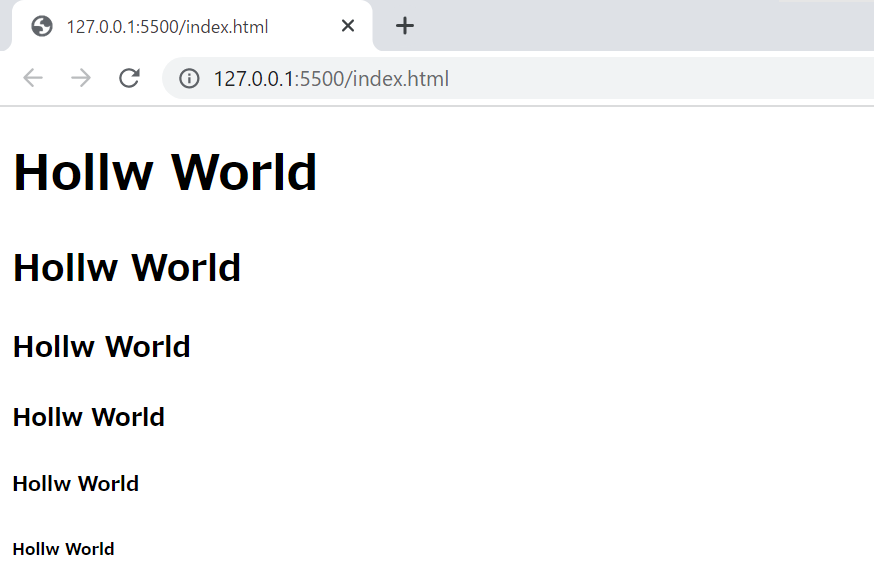
Task: Click the globe favicon on the tab
Action: pyautogui.click(x=42, y=26)
